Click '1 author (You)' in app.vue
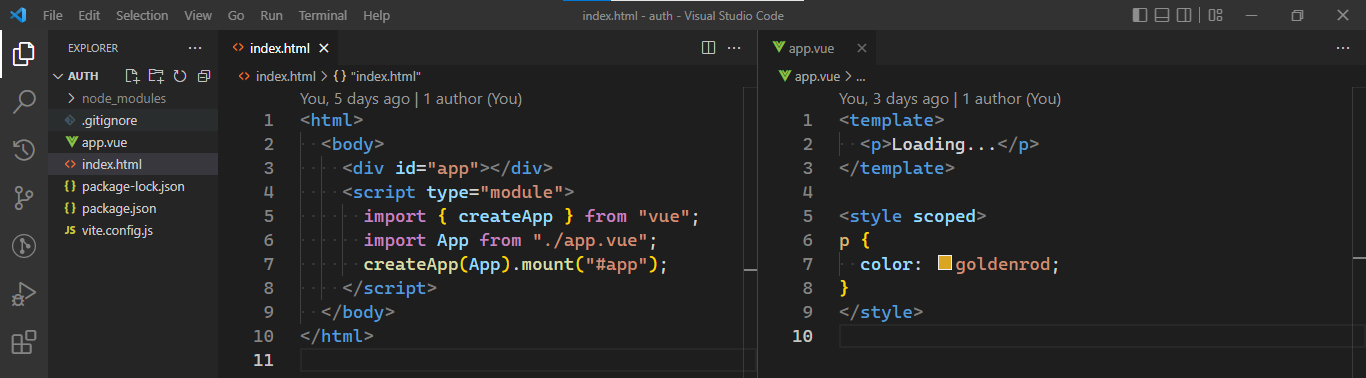 coord(1012,99)
